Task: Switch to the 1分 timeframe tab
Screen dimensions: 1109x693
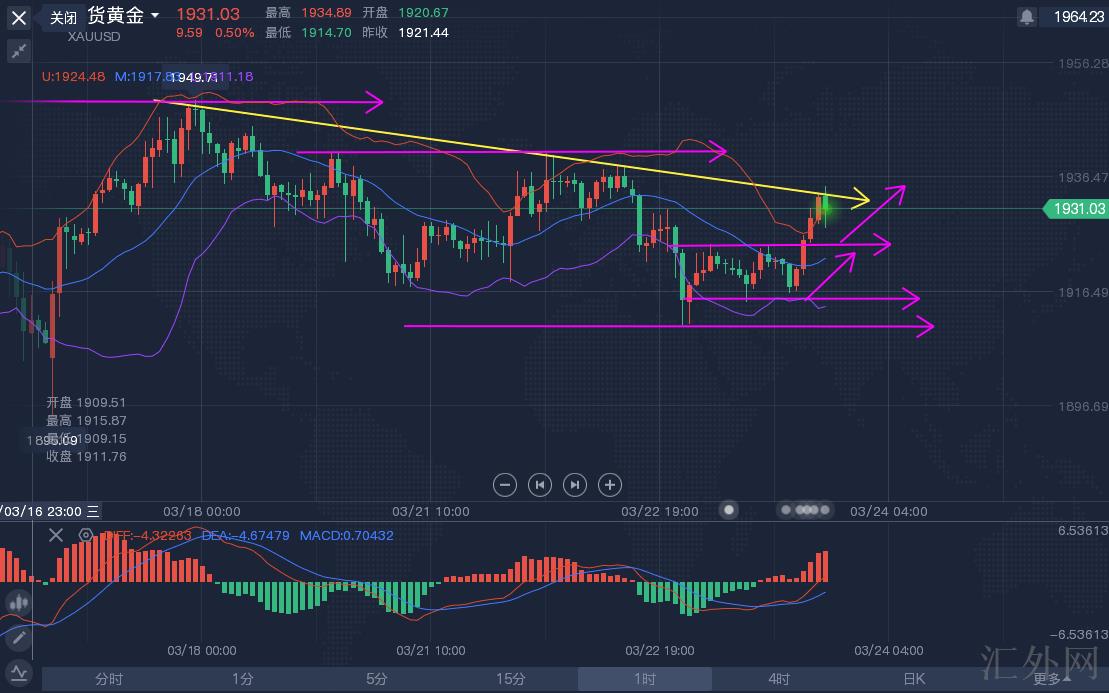Action: pos(243,679)
